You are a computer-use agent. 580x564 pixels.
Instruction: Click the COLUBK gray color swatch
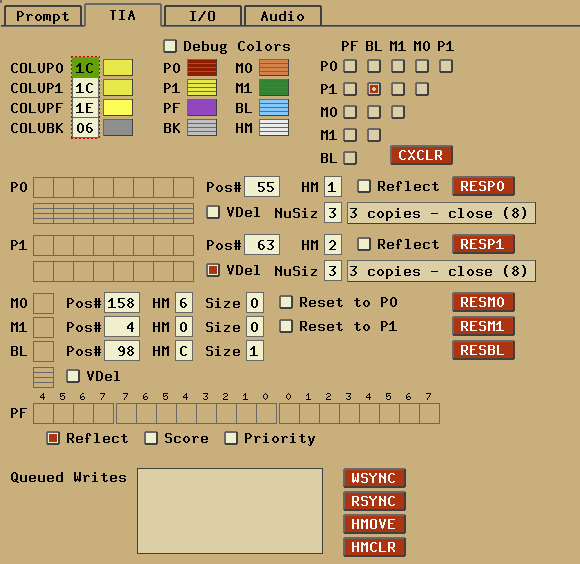tap(118, 128)
